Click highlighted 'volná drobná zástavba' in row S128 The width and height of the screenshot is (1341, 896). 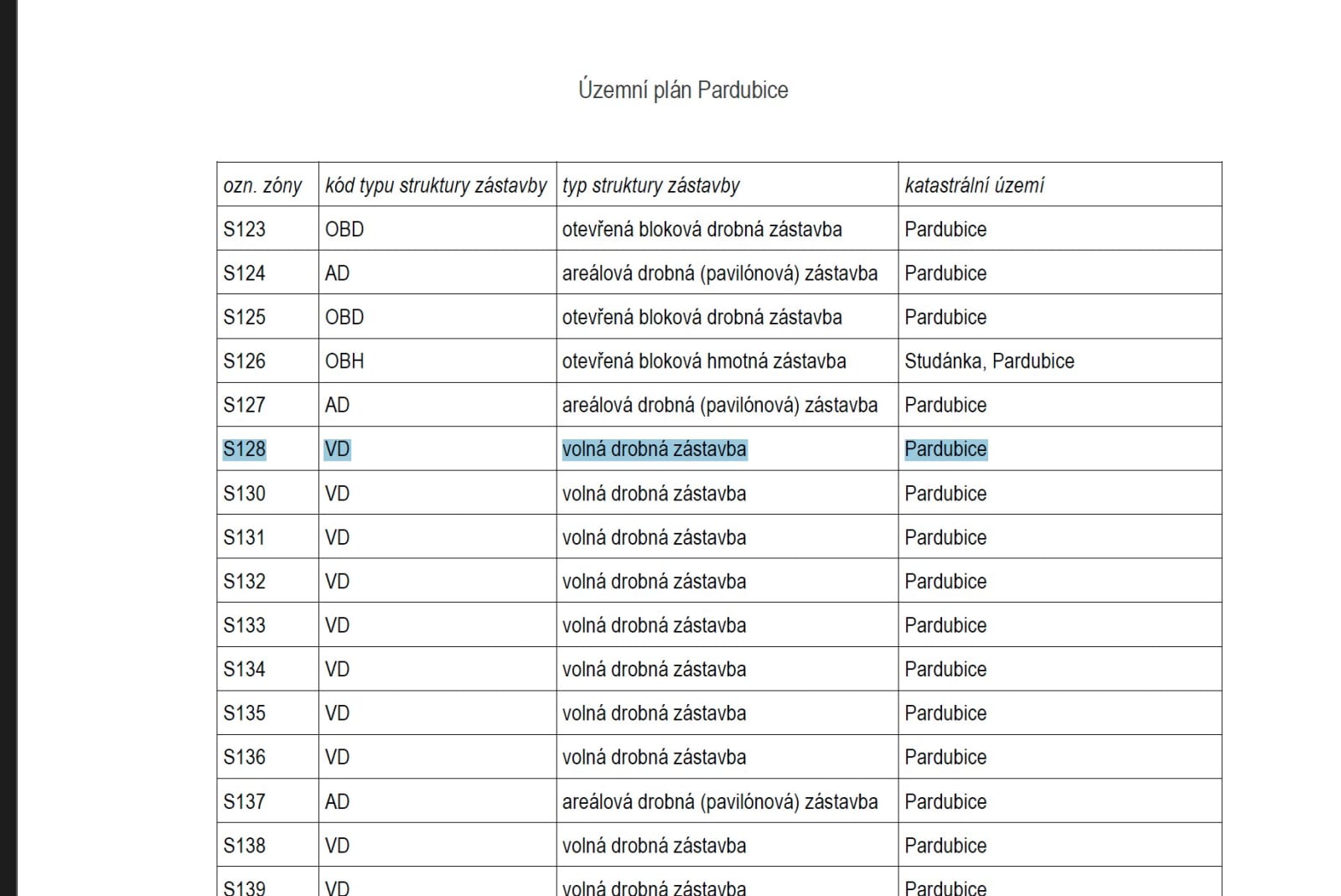(654, 449)
